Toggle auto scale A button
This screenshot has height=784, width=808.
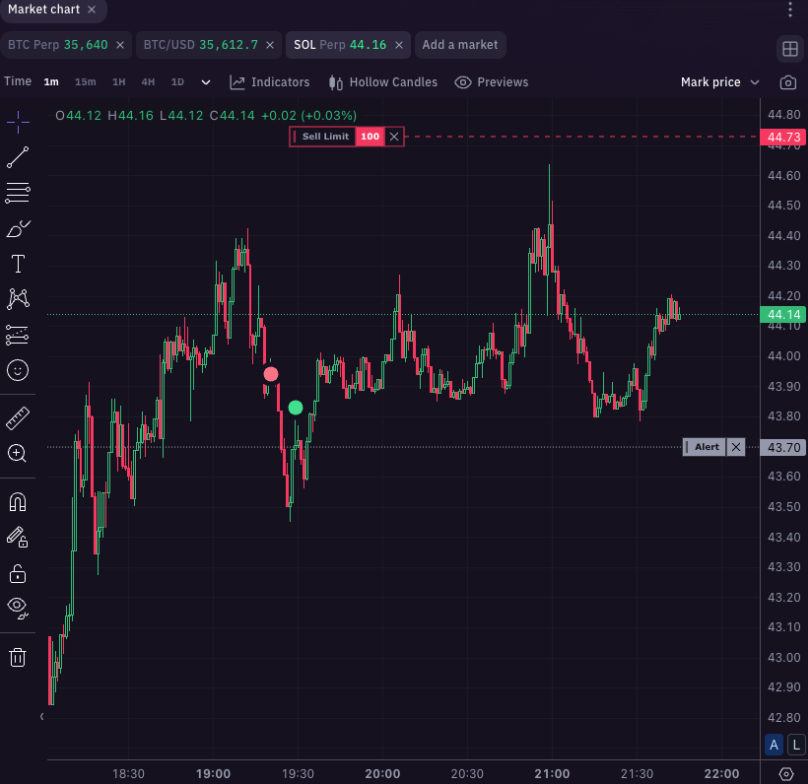click(x=773, y=745)
